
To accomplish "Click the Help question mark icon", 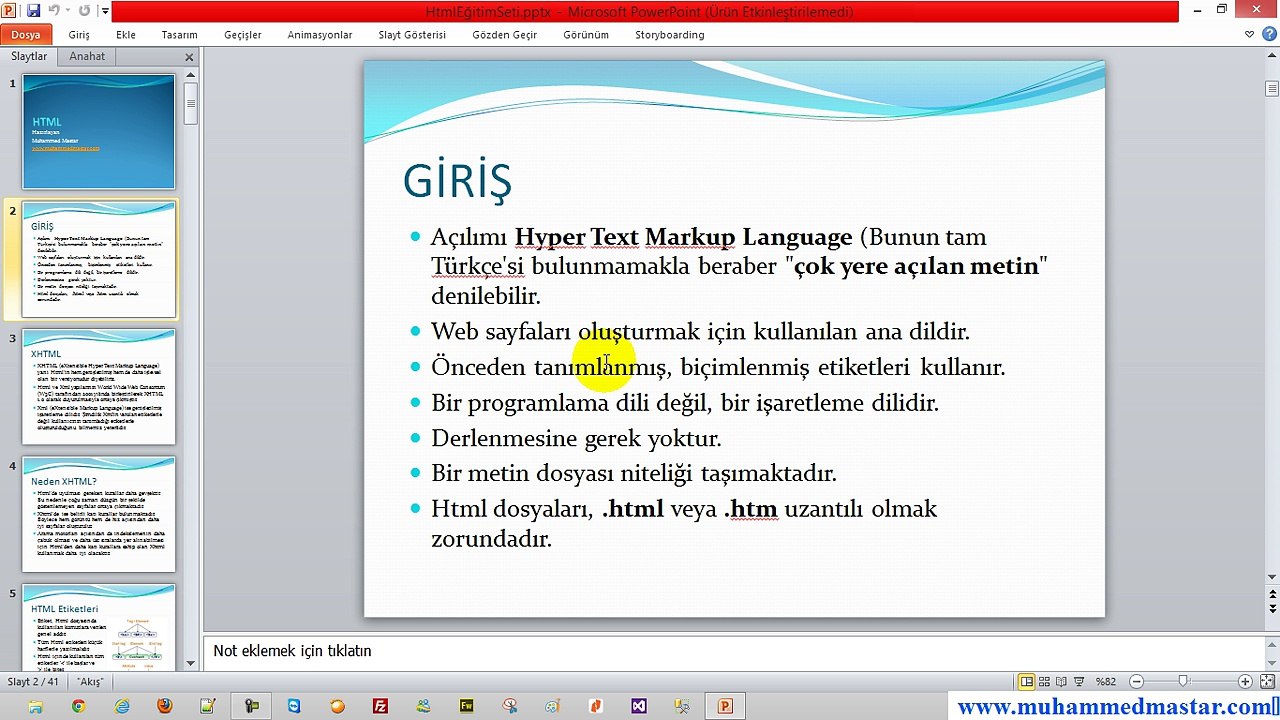I will 1267,35.
